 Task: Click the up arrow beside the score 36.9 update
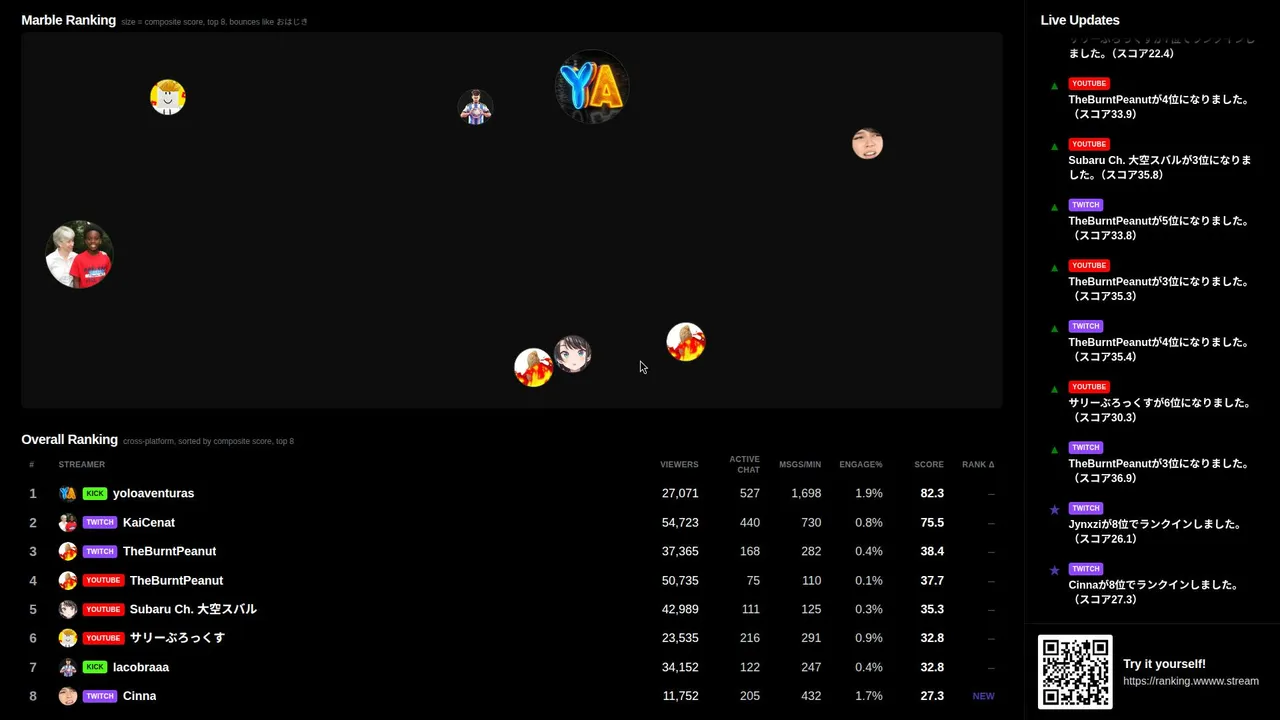pyautogui.click(x=1054, y=450)
